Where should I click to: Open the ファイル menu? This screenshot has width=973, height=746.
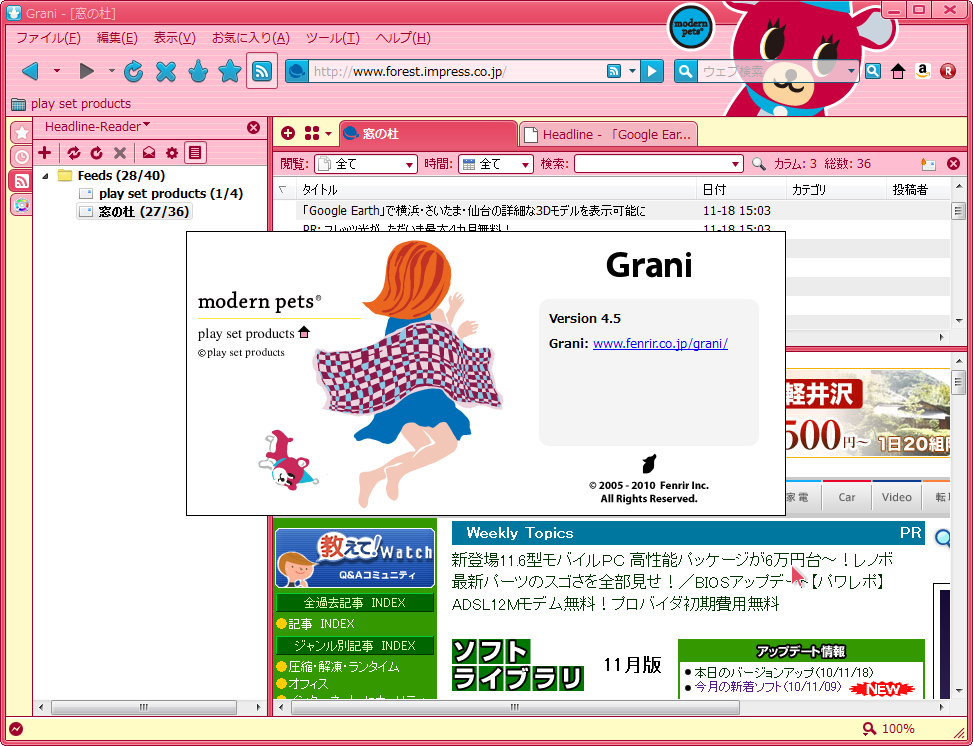pyautogui.click(x=48, y=38)
